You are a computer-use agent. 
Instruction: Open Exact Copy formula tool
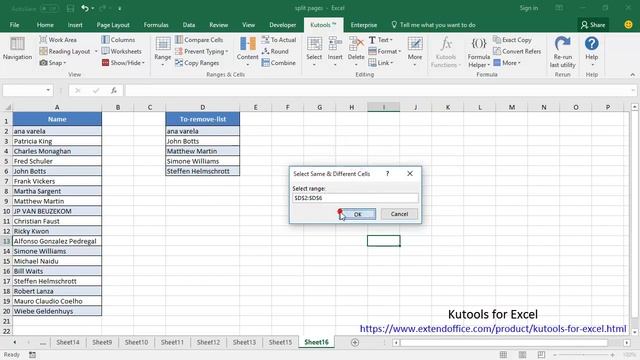click(x=512, y=40)
